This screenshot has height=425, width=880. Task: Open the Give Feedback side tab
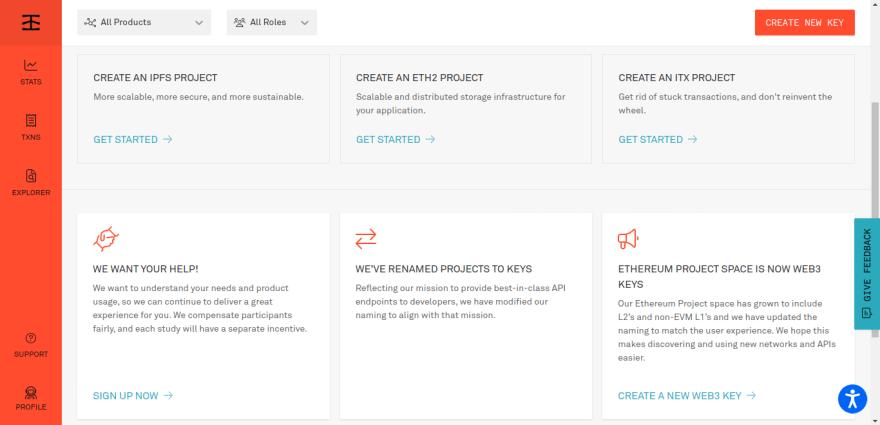[866, 274]
